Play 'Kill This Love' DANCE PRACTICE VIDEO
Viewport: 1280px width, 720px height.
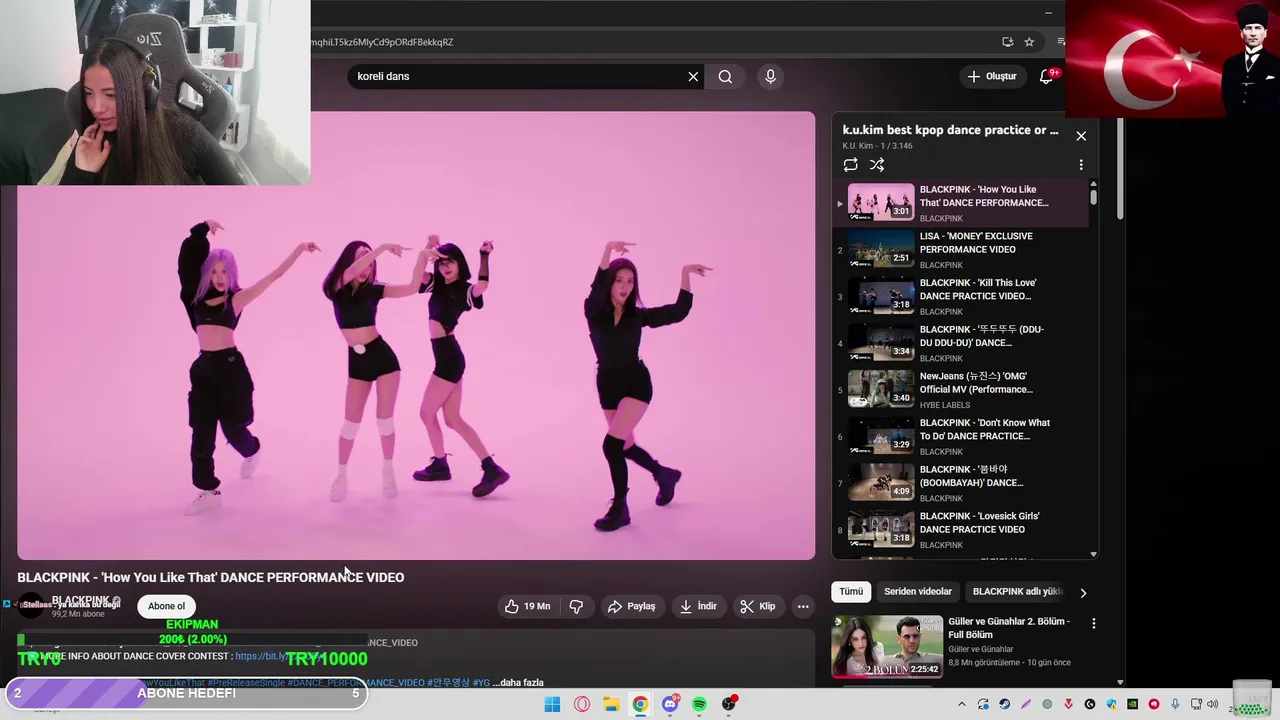[960, 297]
